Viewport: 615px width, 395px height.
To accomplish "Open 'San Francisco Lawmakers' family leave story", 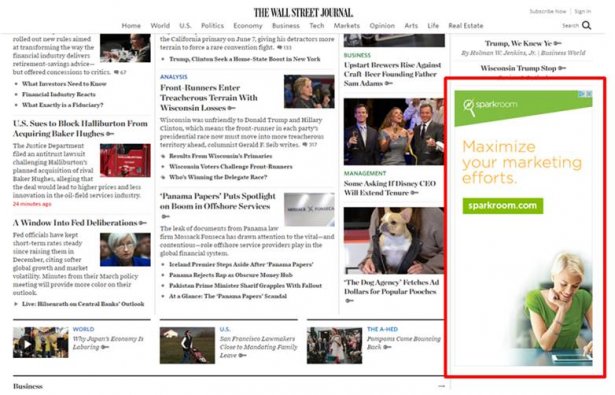I will coord(258,347).
